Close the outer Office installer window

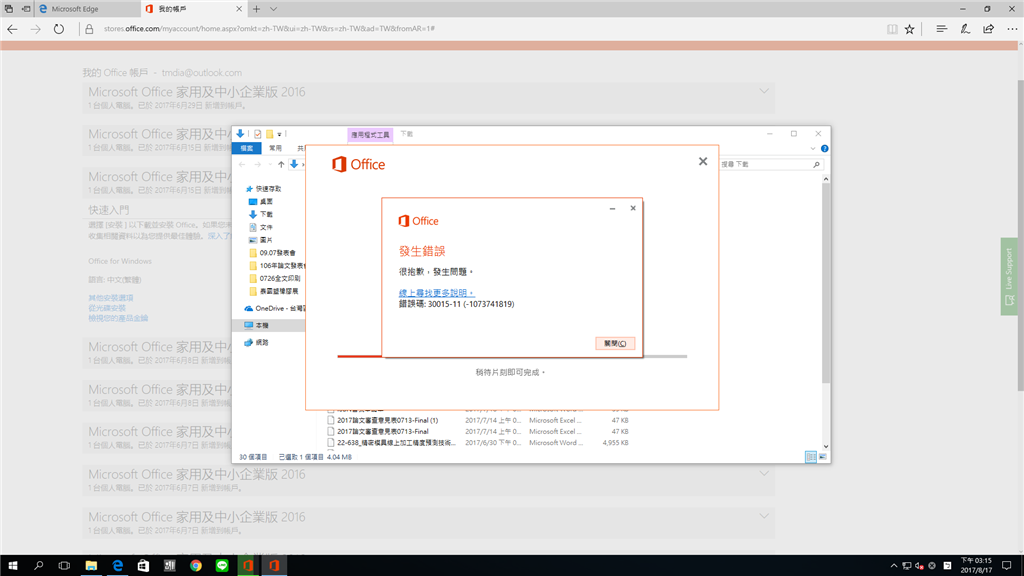click(x=703, y=161)
